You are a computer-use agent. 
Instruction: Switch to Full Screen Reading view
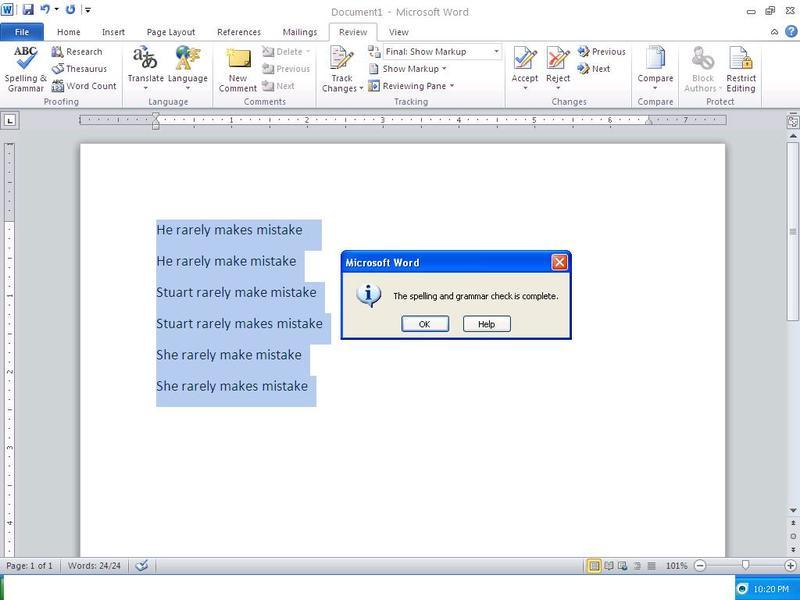click(609, 566)
